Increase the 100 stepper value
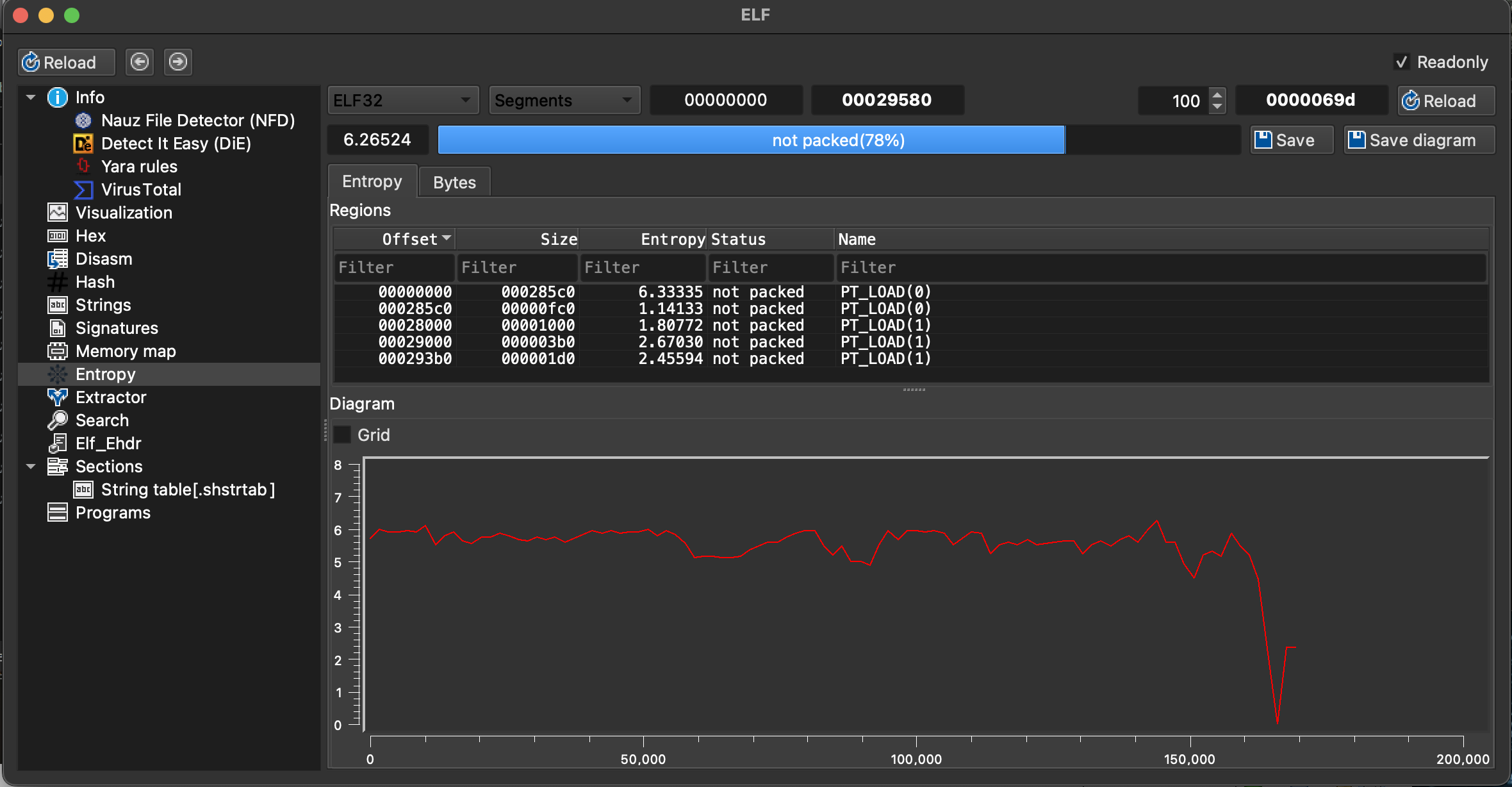The width and height of the screenshot is (1512, 787). point(1217,94)
